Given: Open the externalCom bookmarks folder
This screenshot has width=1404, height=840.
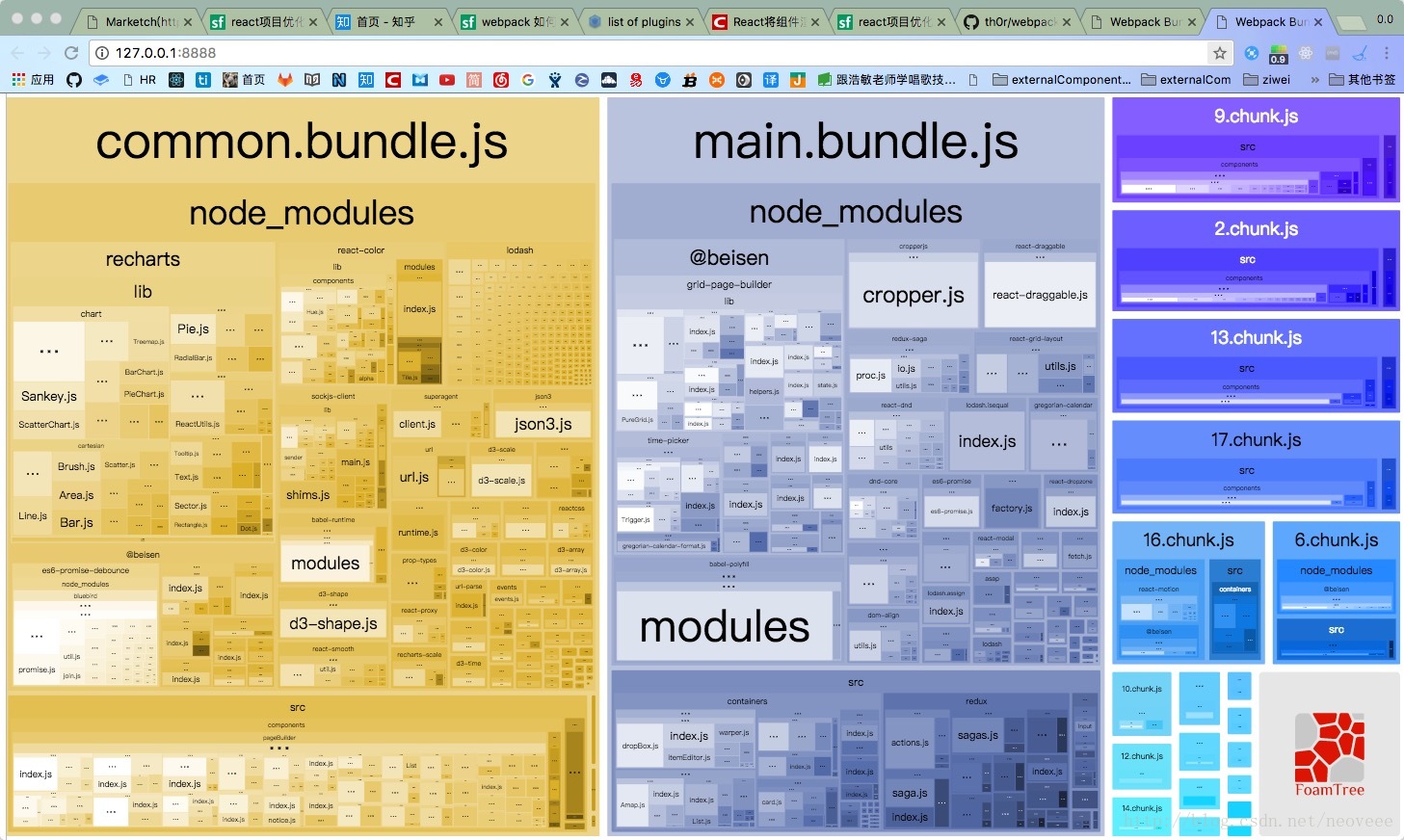Looking at the screenshot, I should (x=1186, y=80).
